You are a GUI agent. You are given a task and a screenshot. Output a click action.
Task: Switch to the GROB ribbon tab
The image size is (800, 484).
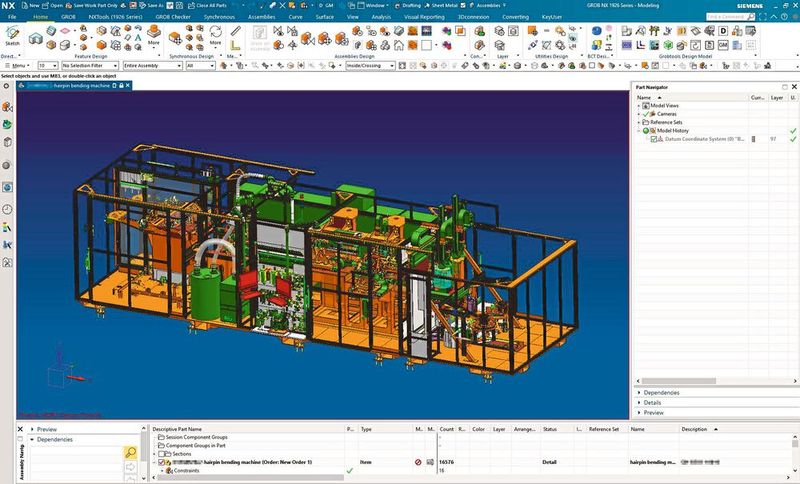68,17
